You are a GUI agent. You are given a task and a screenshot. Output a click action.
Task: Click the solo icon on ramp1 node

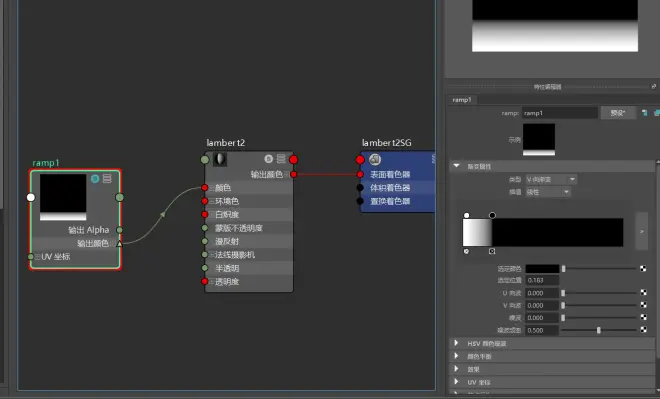(x=95, y=178)
